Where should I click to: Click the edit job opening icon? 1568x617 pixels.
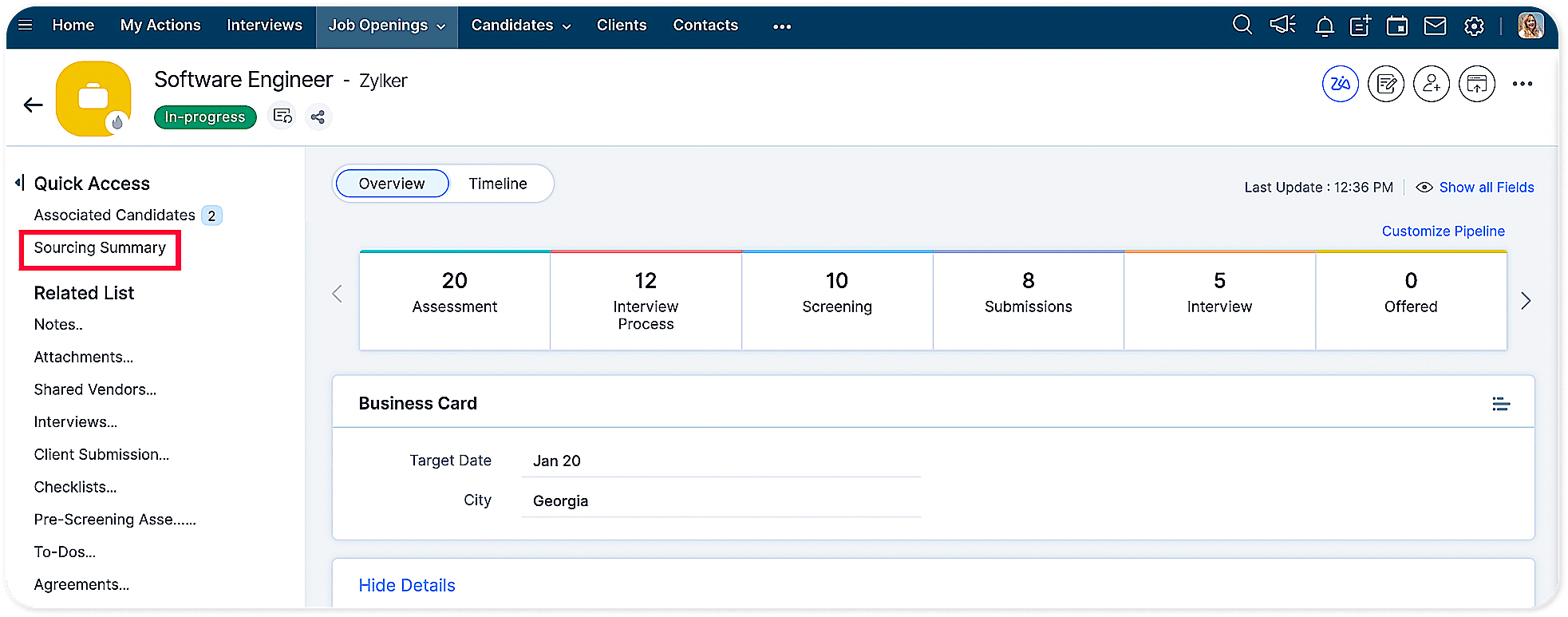pyautogui.click(x=1386, y=84)
